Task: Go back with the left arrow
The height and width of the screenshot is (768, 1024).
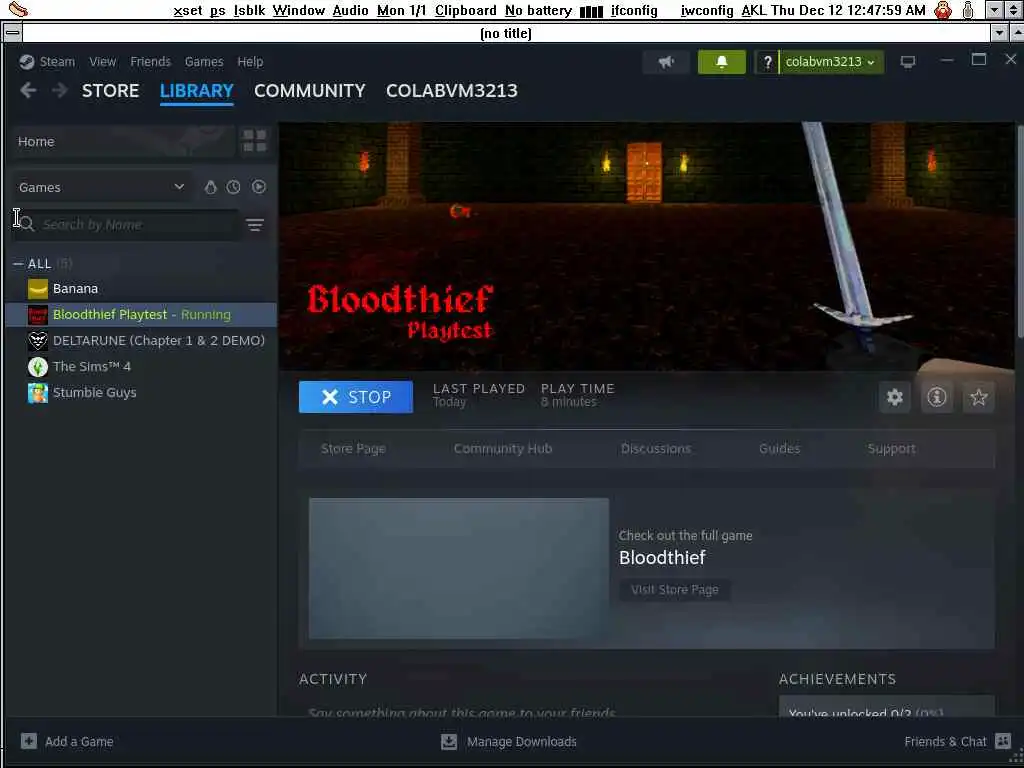Action: [28, 90]
